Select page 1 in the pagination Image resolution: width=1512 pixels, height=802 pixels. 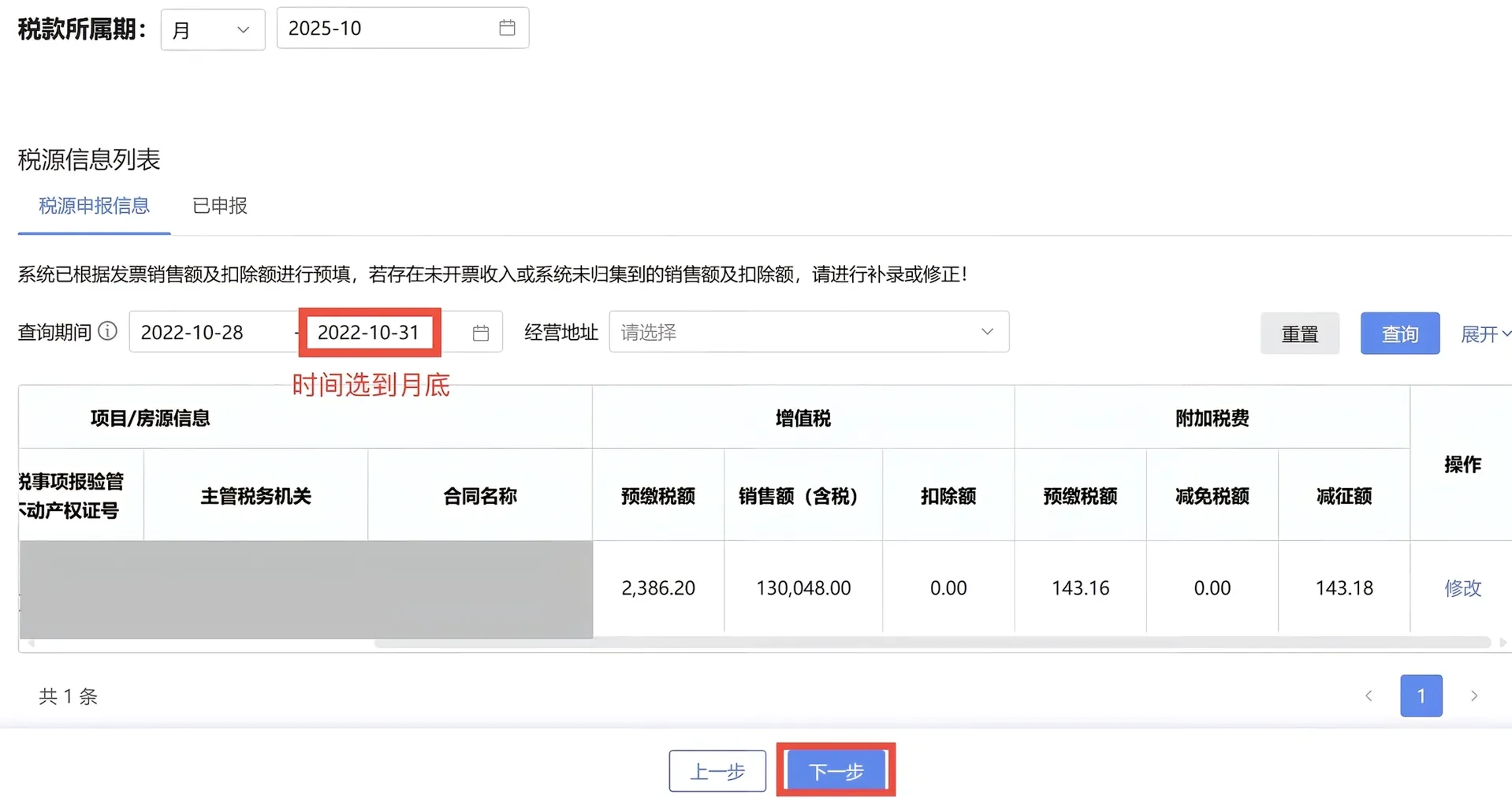coord(1421,696)
